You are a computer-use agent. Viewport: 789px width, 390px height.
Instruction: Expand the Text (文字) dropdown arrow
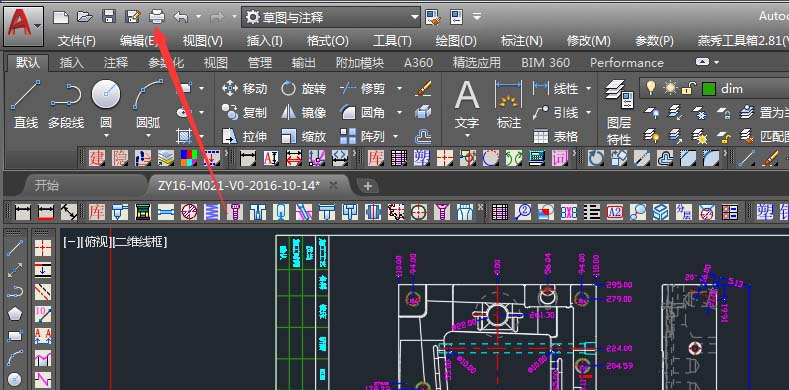[x=466, y=135]
